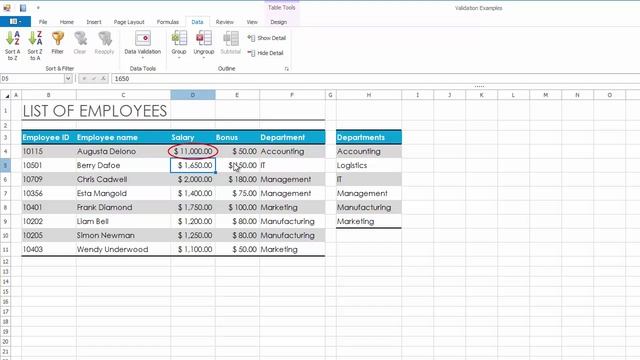Screen dimensions: 640x360
Task: Select Logistics in Departments list
Action: click(x=369, y=165)
